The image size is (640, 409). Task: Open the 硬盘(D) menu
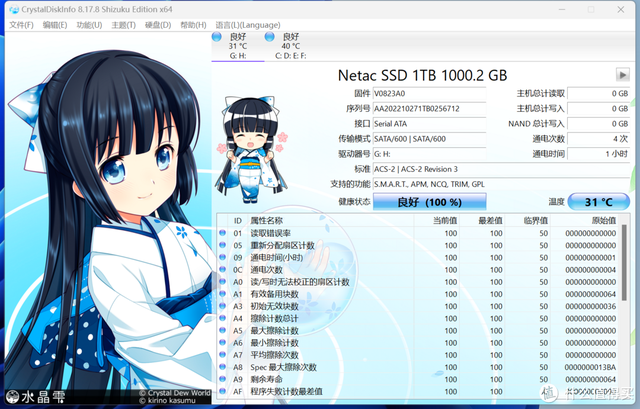coord(158,25)
